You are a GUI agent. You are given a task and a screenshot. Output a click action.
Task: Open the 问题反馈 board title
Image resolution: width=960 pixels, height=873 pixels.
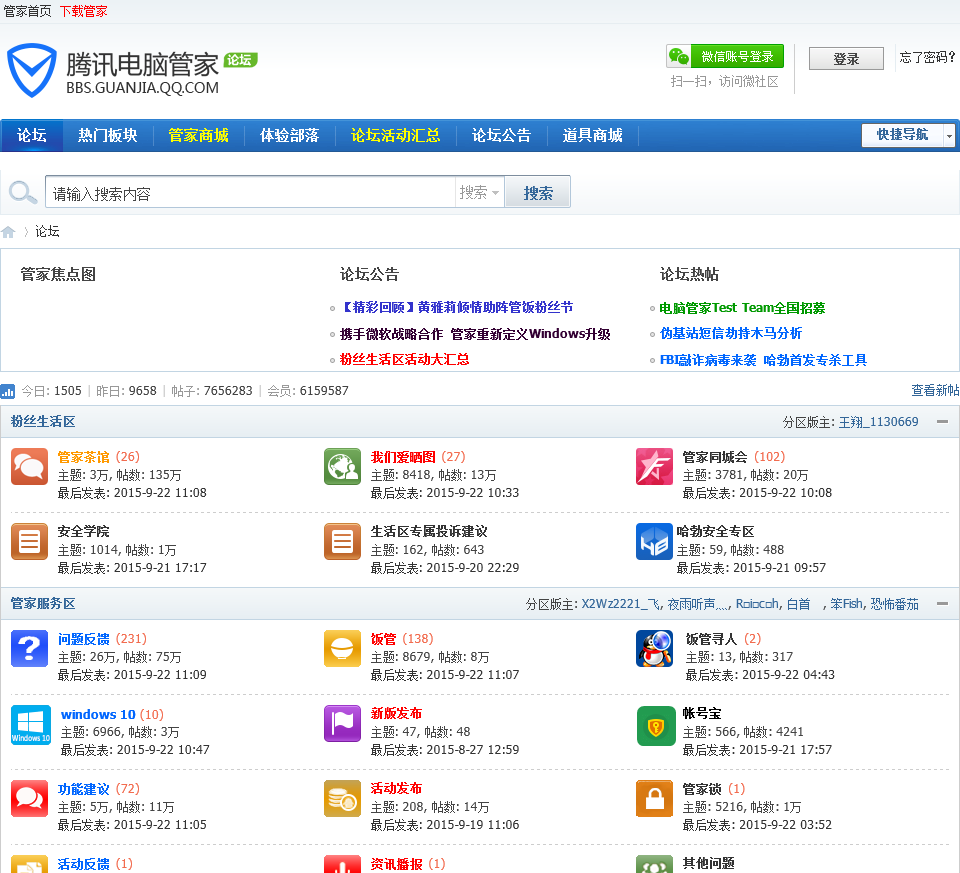83,639
